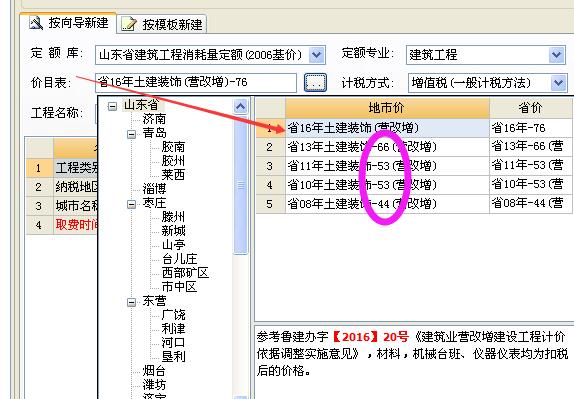
Task: Click the 城市名称 row in left table
Action: tap(62, 206)
